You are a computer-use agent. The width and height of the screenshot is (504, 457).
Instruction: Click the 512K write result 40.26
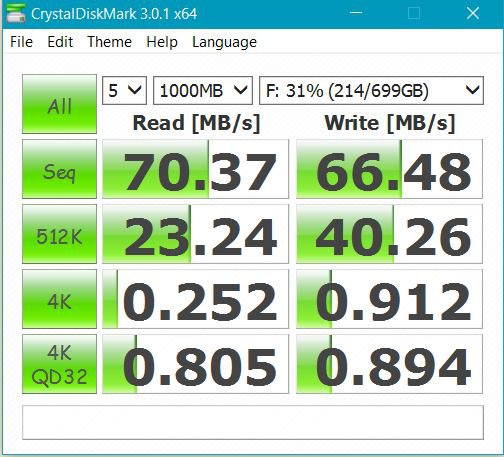389,234
